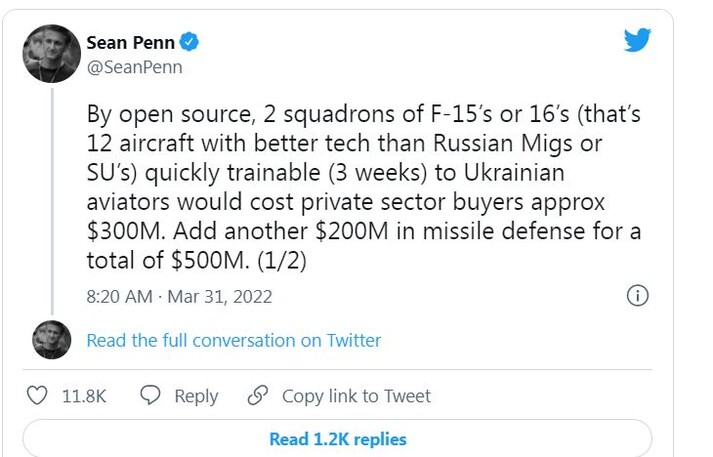Click the 11.8K likes count
713x457 pixels.
[84, 396]
